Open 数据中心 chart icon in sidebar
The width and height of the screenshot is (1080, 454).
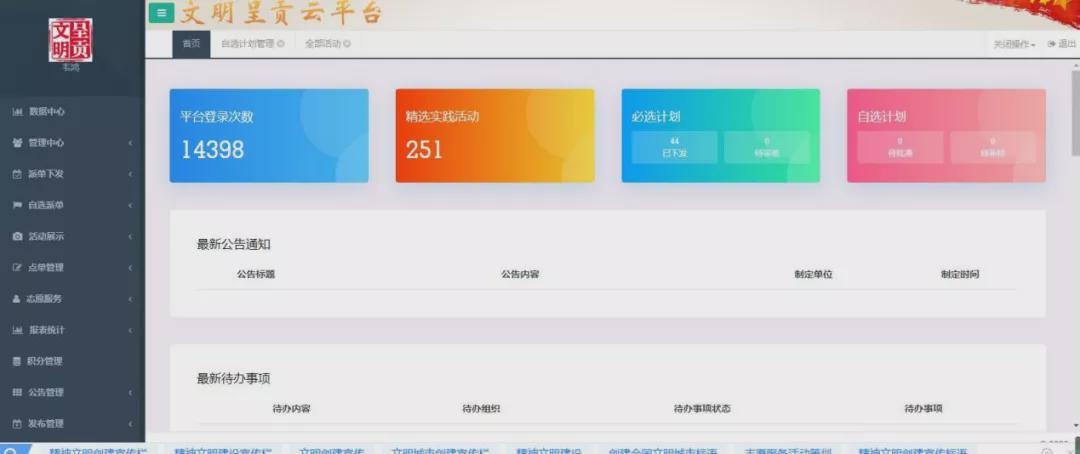[17, 112]
